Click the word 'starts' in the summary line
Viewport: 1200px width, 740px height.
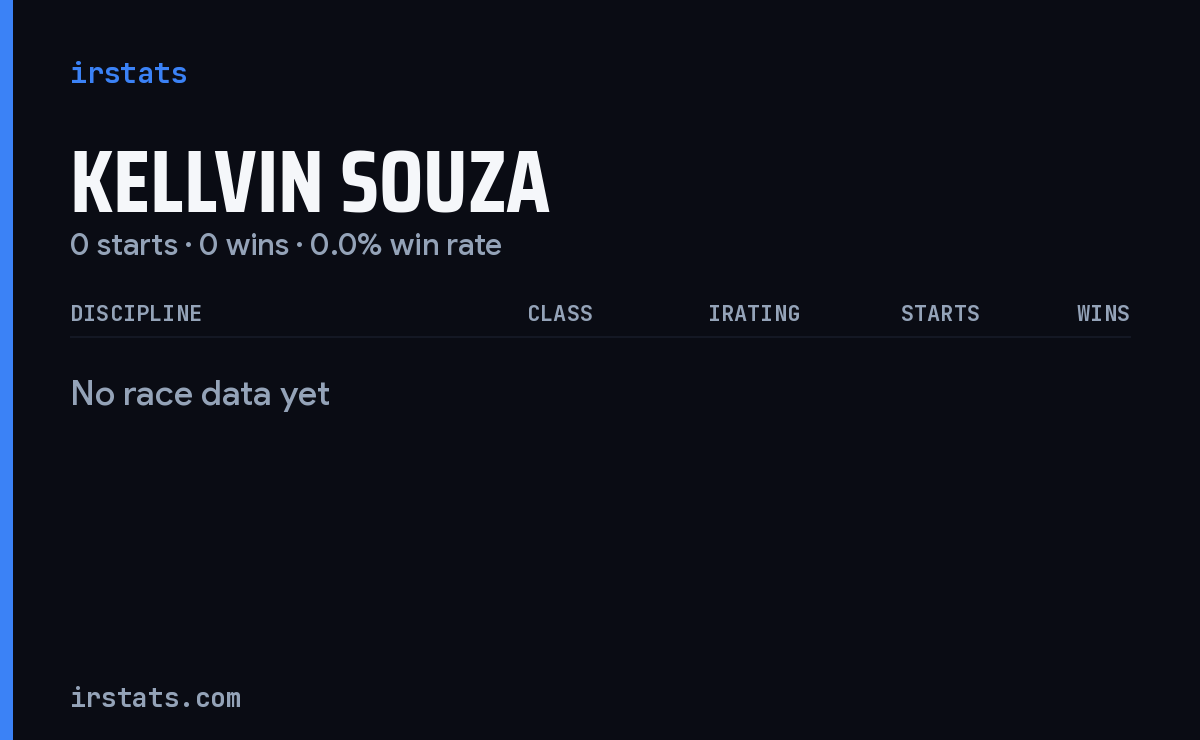137,245
